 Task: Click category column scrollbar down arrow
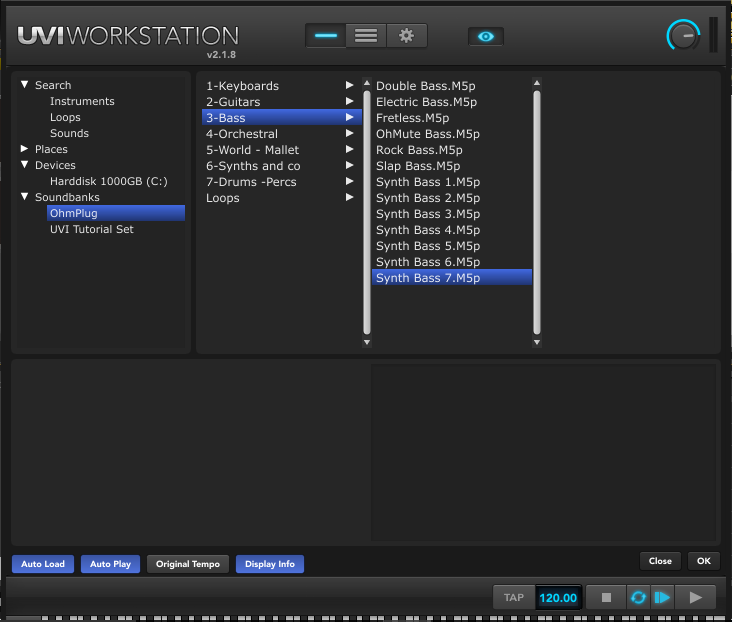pos(367,342)
